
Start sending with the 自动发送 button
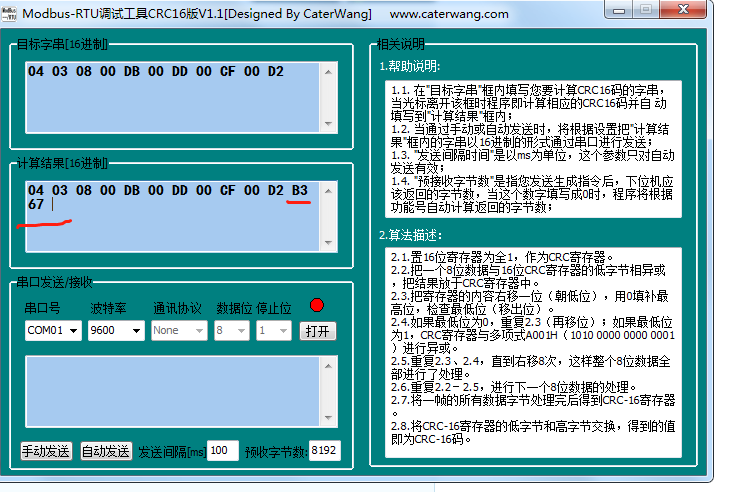[x=106, y=451]
